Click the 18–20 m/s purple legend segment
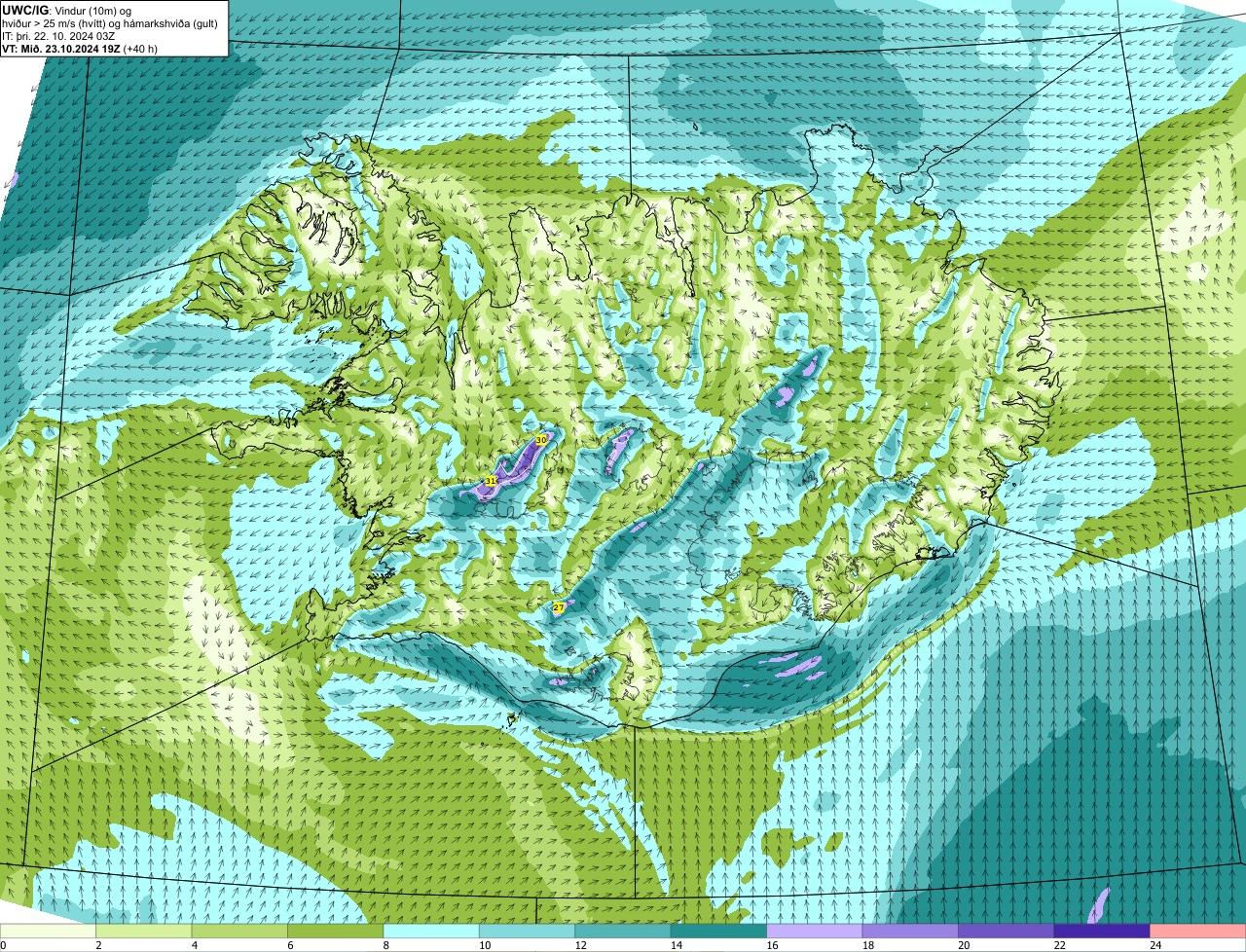The width and height of the screenshot is (1246, 952). [911, 931]
